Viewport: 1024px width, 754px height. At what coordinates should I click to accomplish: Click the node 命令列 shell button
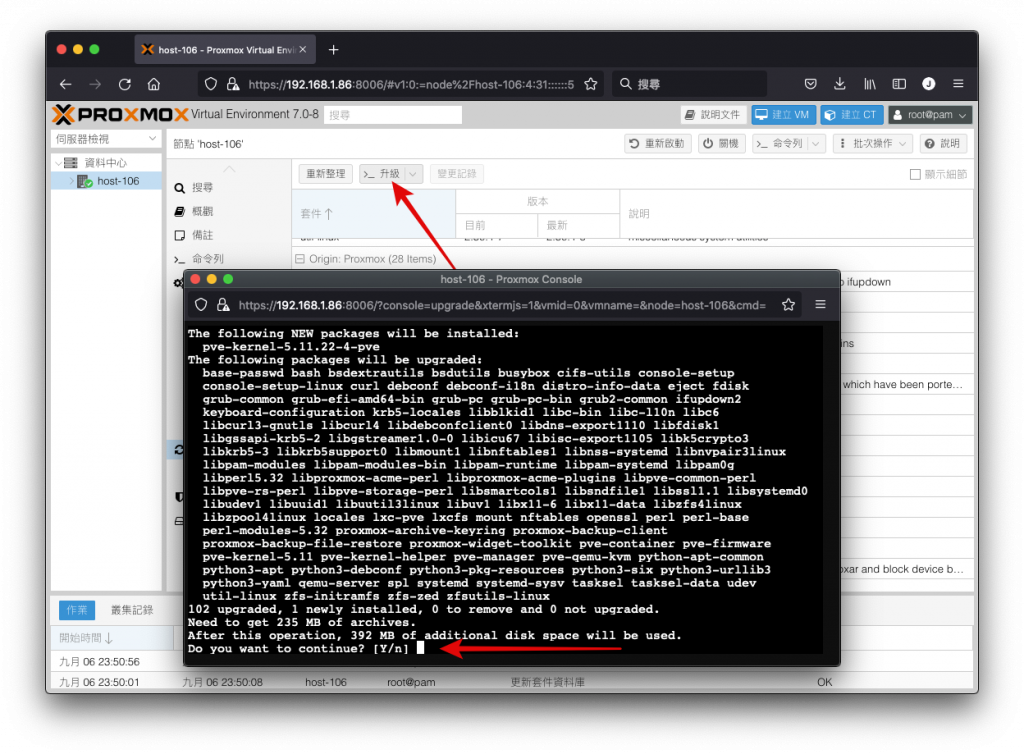pyautogui.click(x=780, y=144)
